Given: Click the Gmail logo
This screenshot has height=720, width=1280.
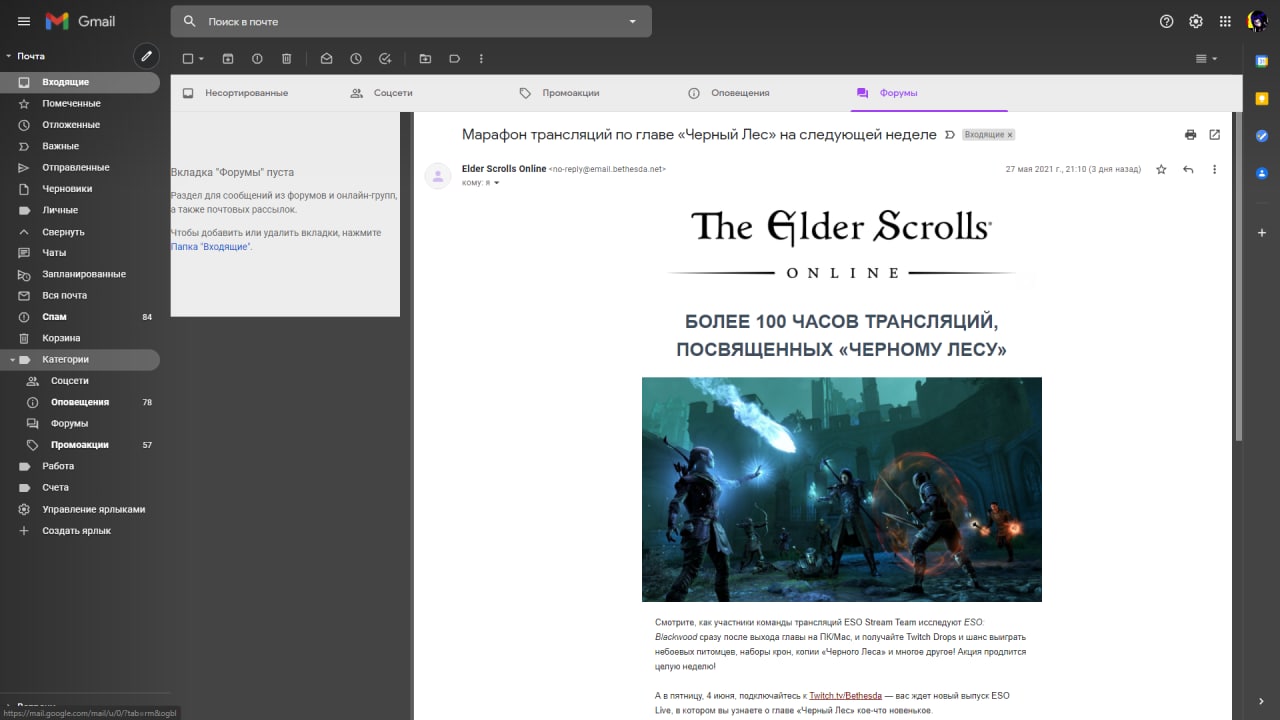Looking at the screenshot, I should tap(80, 21).
